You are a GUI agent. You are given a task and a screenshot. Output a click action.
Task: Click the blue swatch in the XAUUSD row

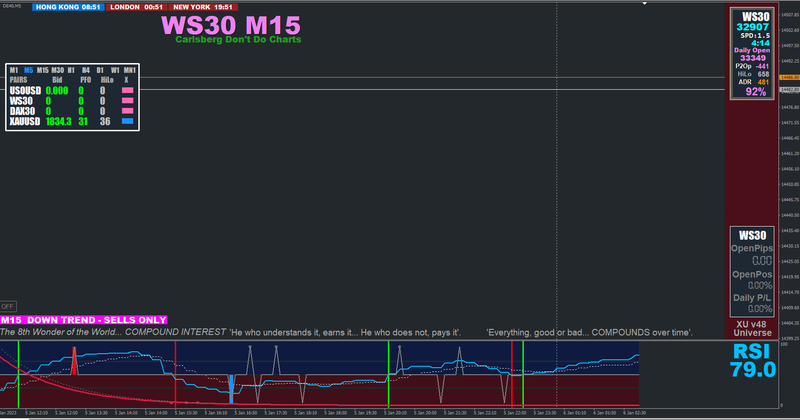click(128, 121)
